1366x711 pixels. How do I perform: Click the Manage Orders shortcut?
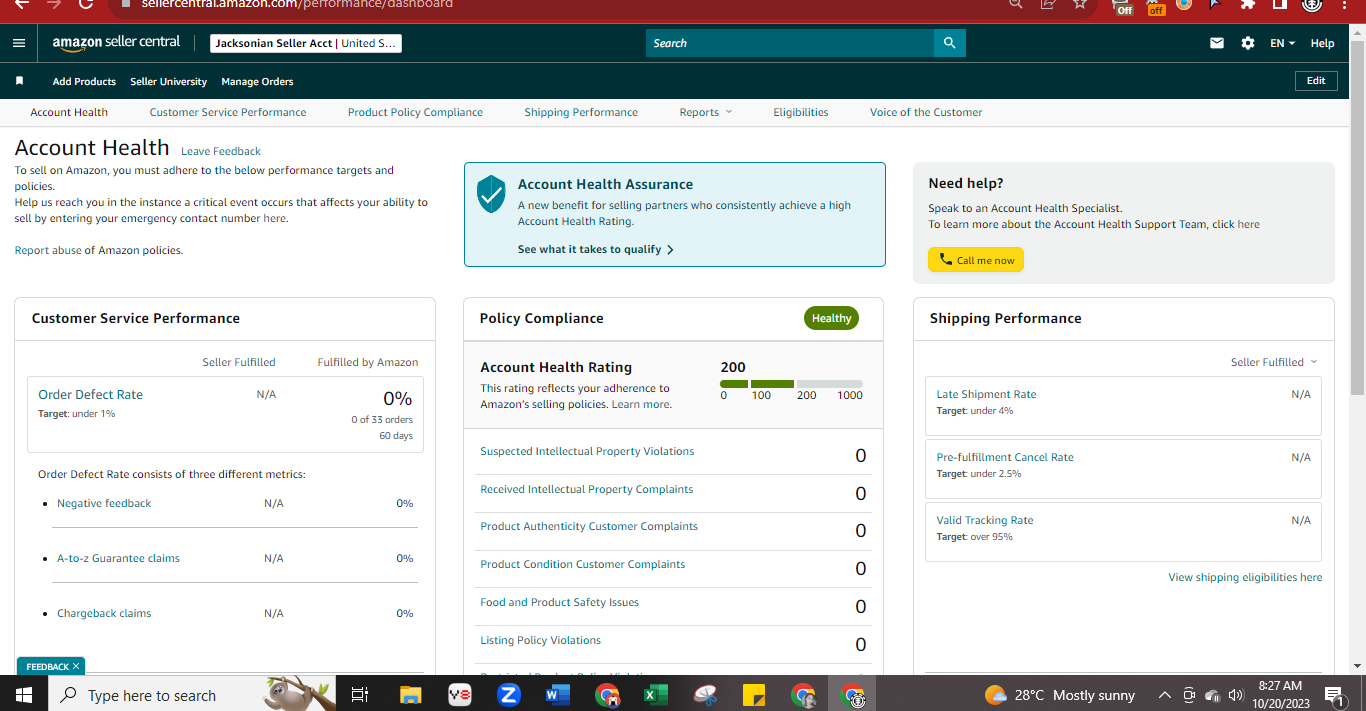pos(257,81)
